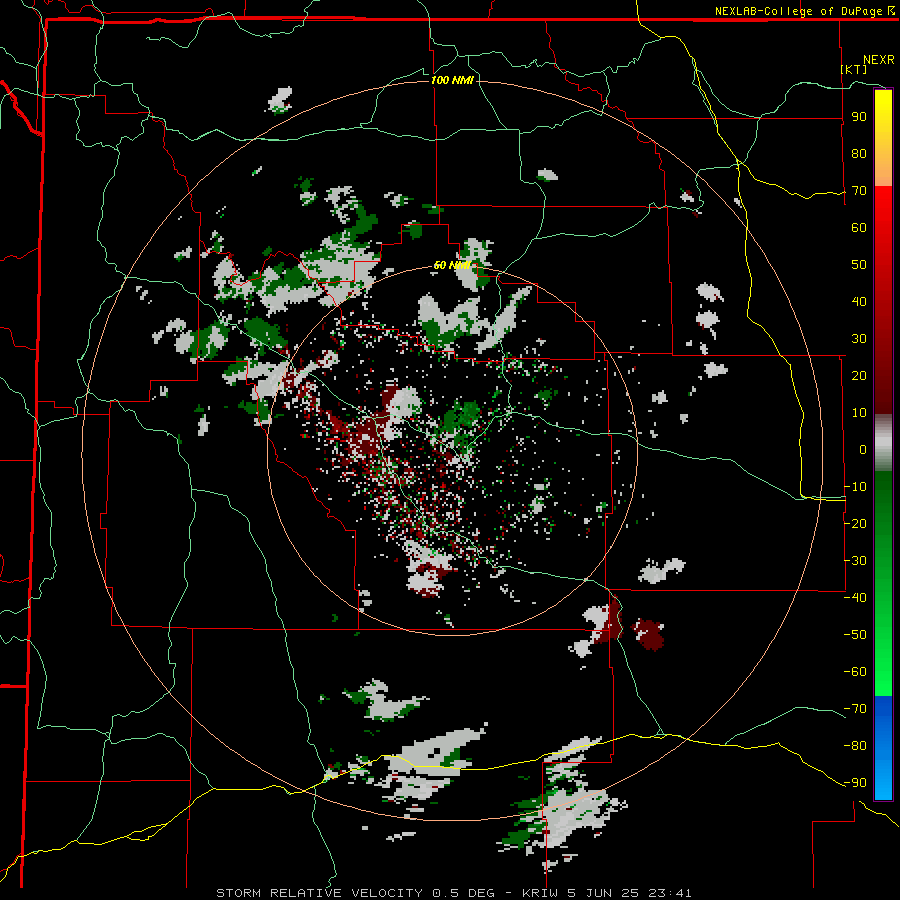Click the -50 value on velocity scale

[855, 635]
